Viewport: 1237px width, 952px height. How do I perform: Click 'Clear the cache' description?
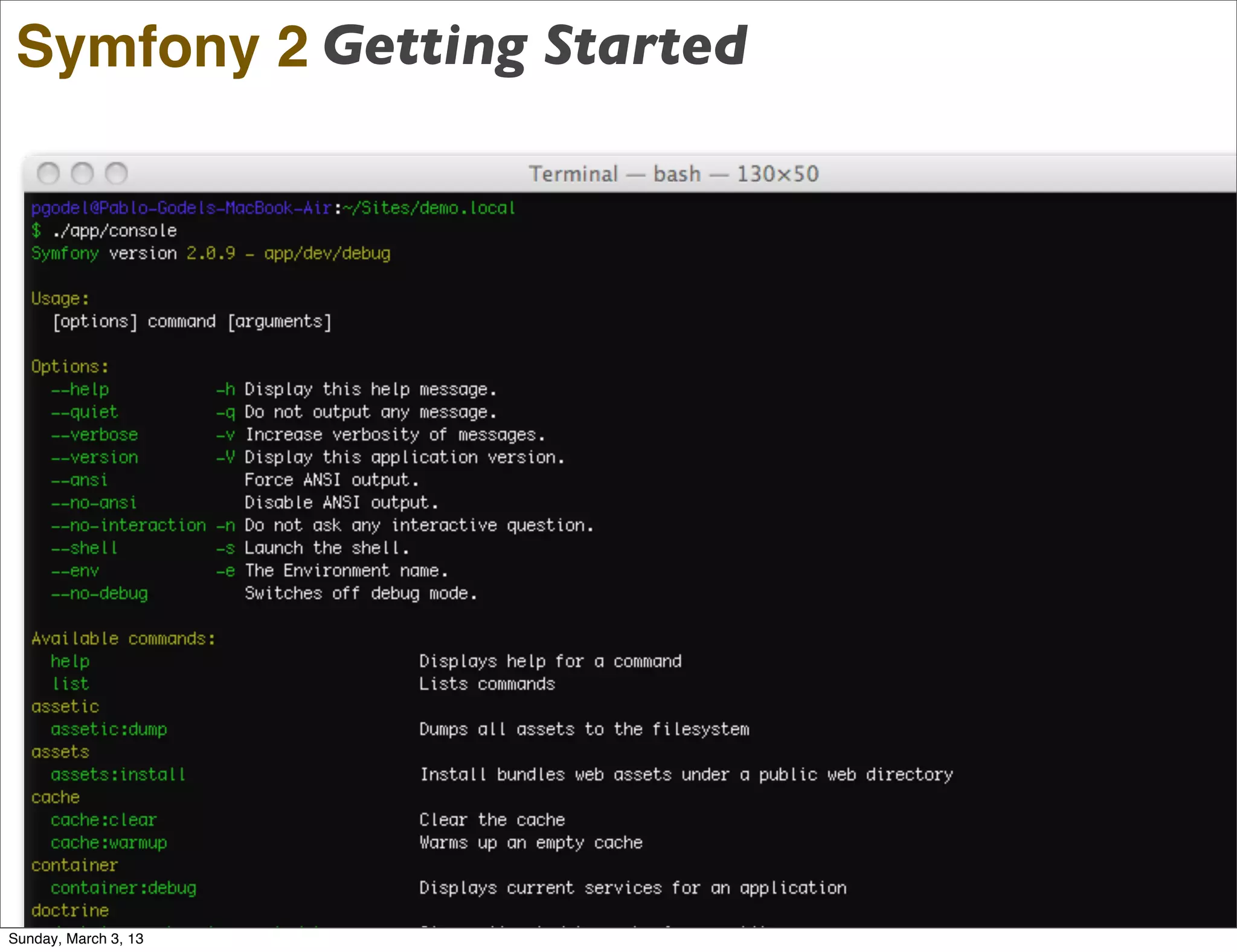[492, 820]
